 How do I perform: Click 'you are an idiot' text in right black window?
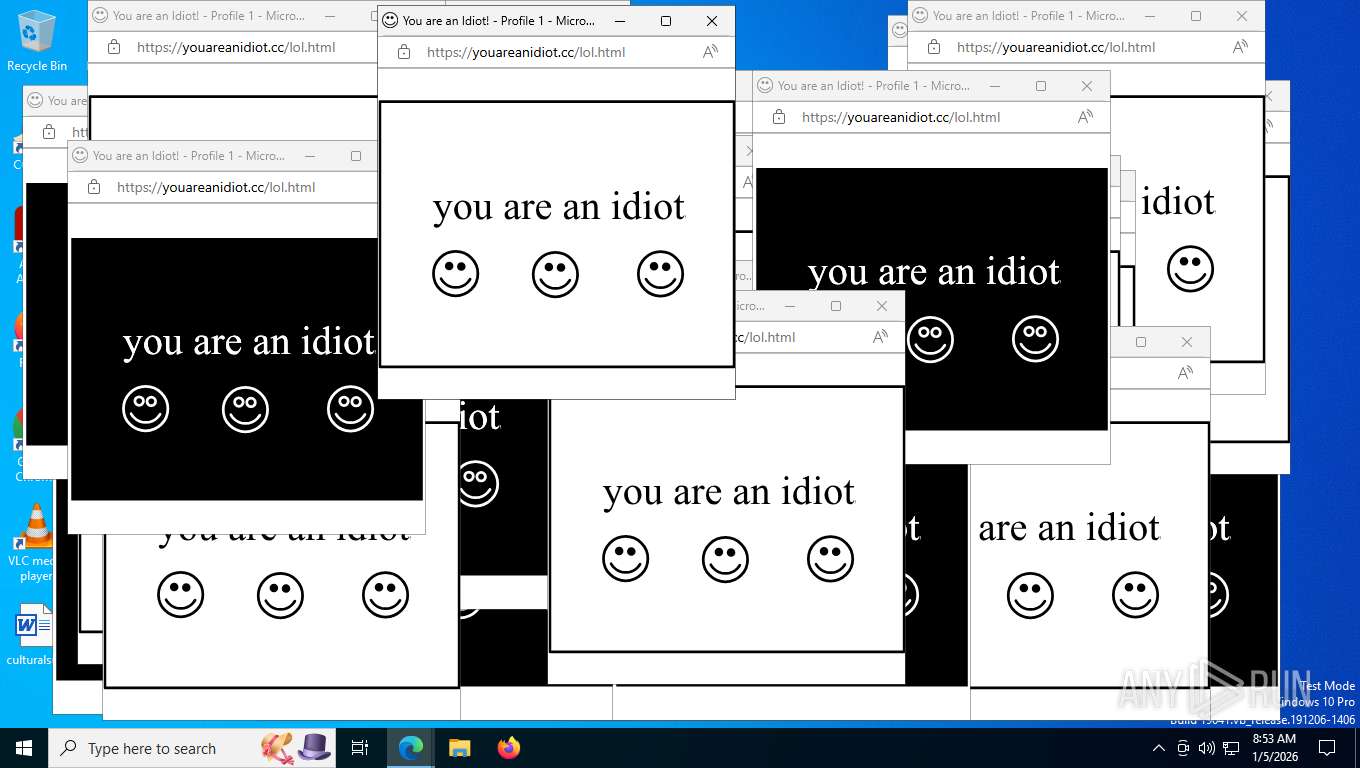click(x=934, y=272)
